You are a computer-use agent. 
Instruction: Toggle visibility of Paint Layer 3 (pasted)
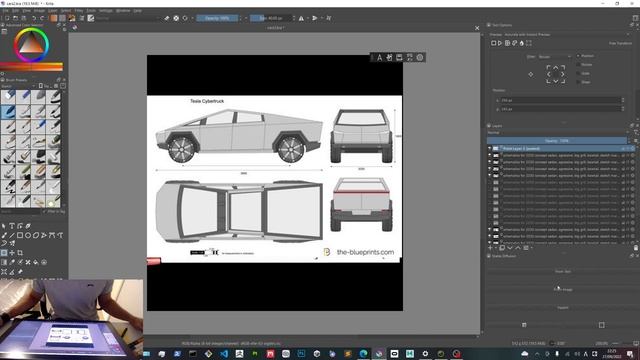pos(489,149)
